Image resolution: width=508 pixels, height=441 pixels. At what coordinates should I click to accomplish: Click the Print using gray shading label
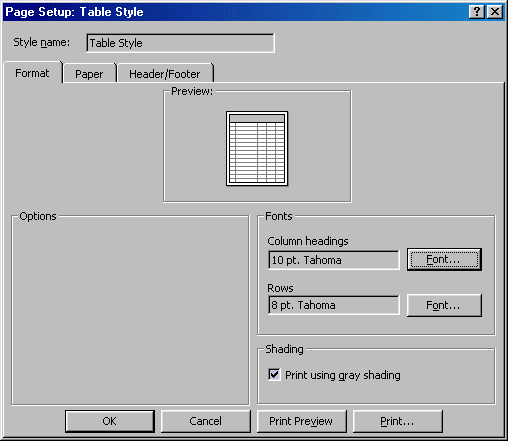[343, 375]
